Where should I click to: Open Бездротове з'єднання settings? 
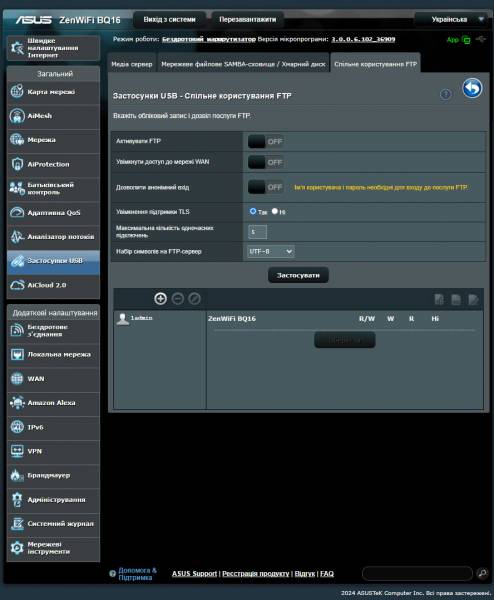tap(53, 331)
